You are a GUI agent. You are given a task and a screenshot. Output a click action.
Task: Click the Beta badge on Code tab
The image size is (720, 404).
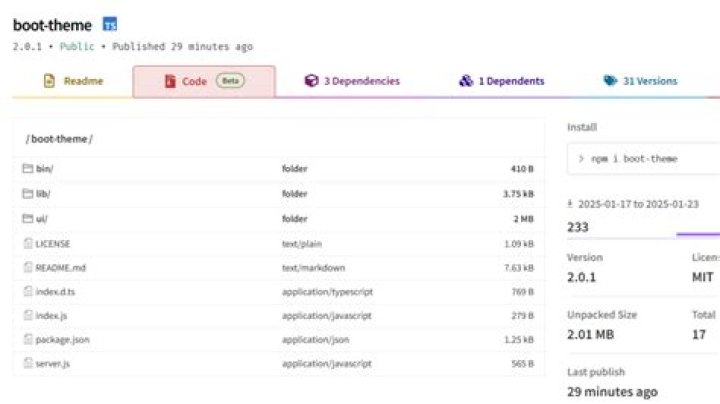[231, 81]
